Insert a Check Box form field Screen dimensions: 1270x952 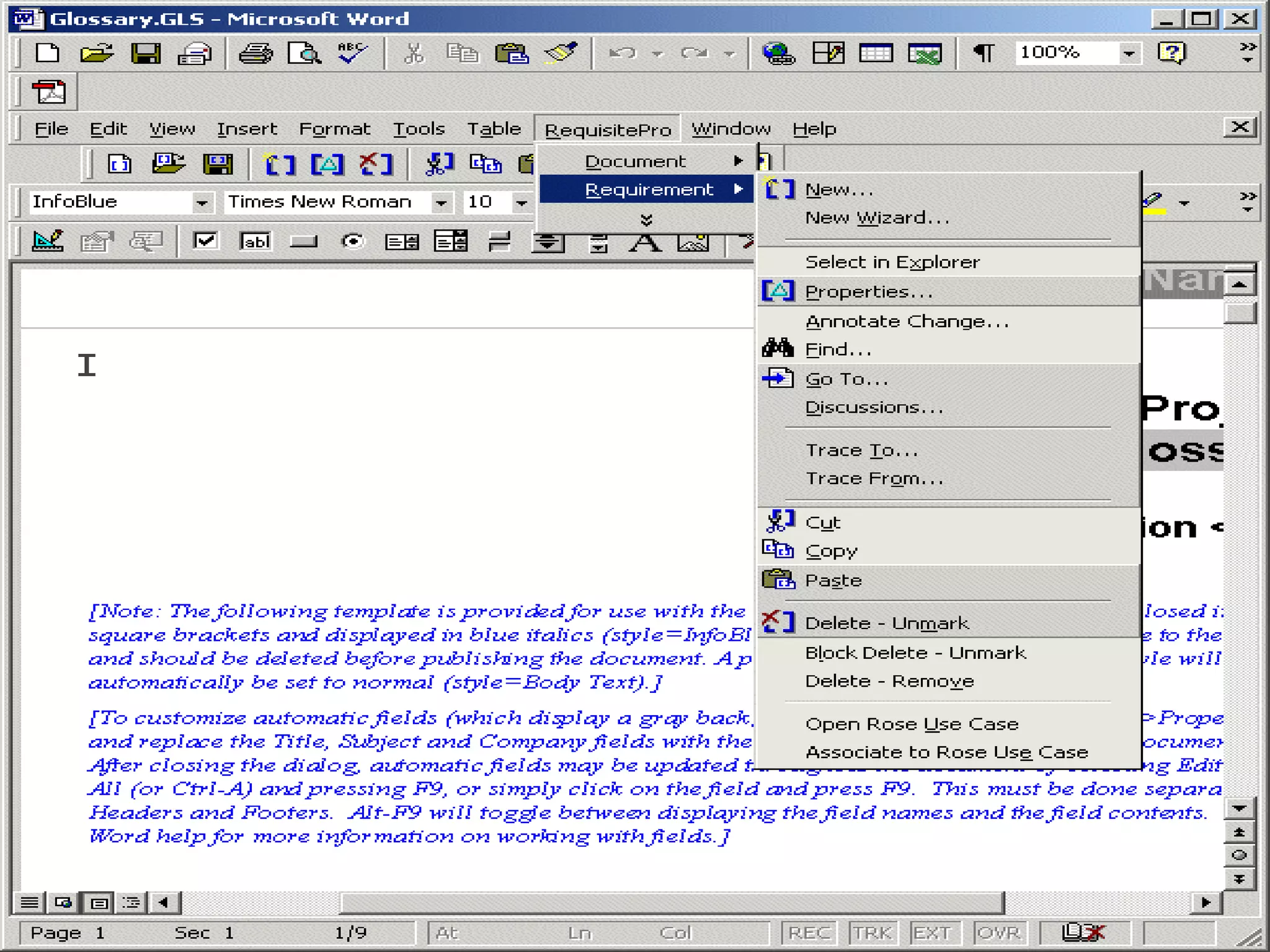click(x=205, y=241)
